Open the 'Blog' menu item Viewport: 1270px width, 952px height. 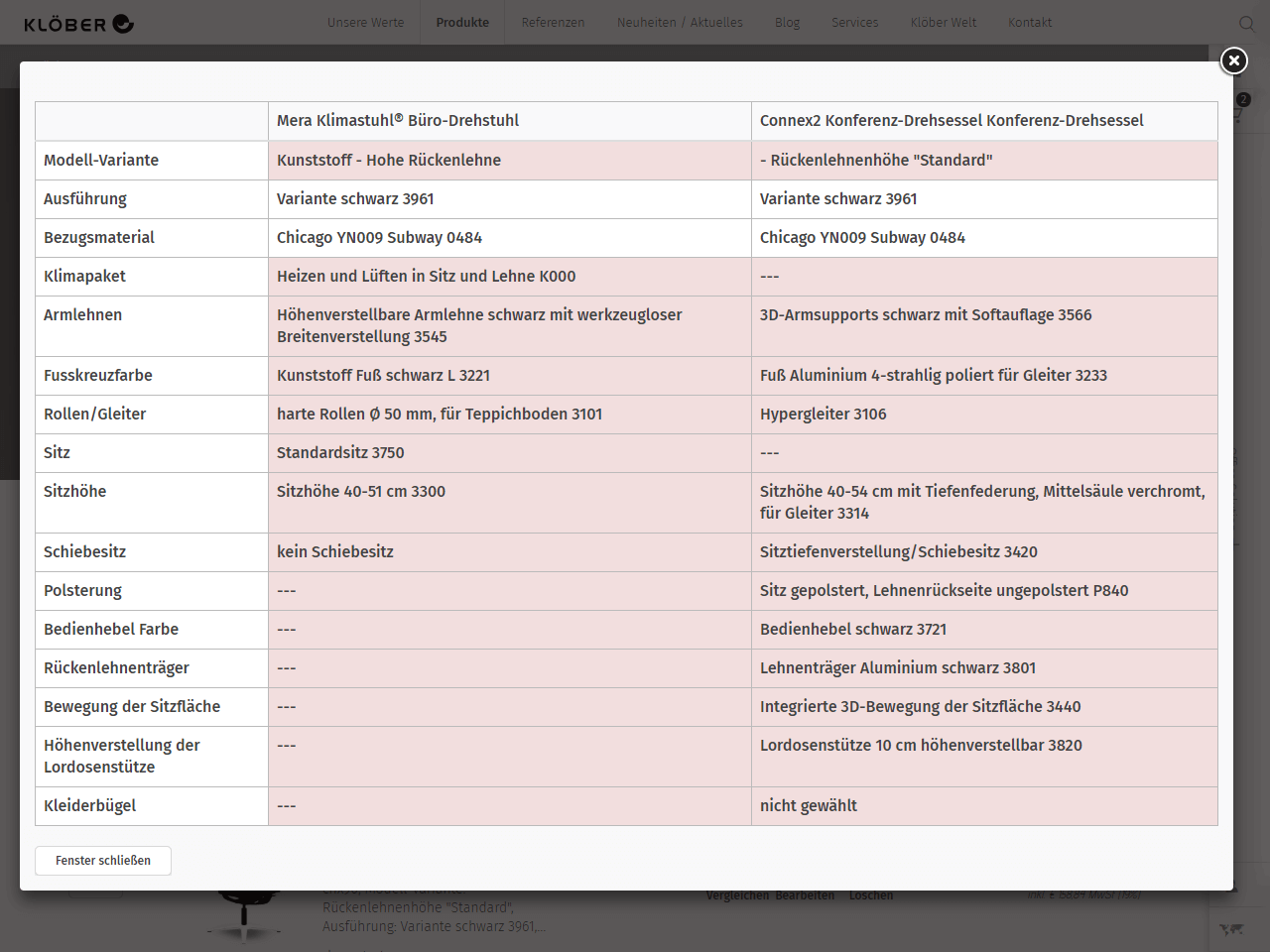[788, 23]
